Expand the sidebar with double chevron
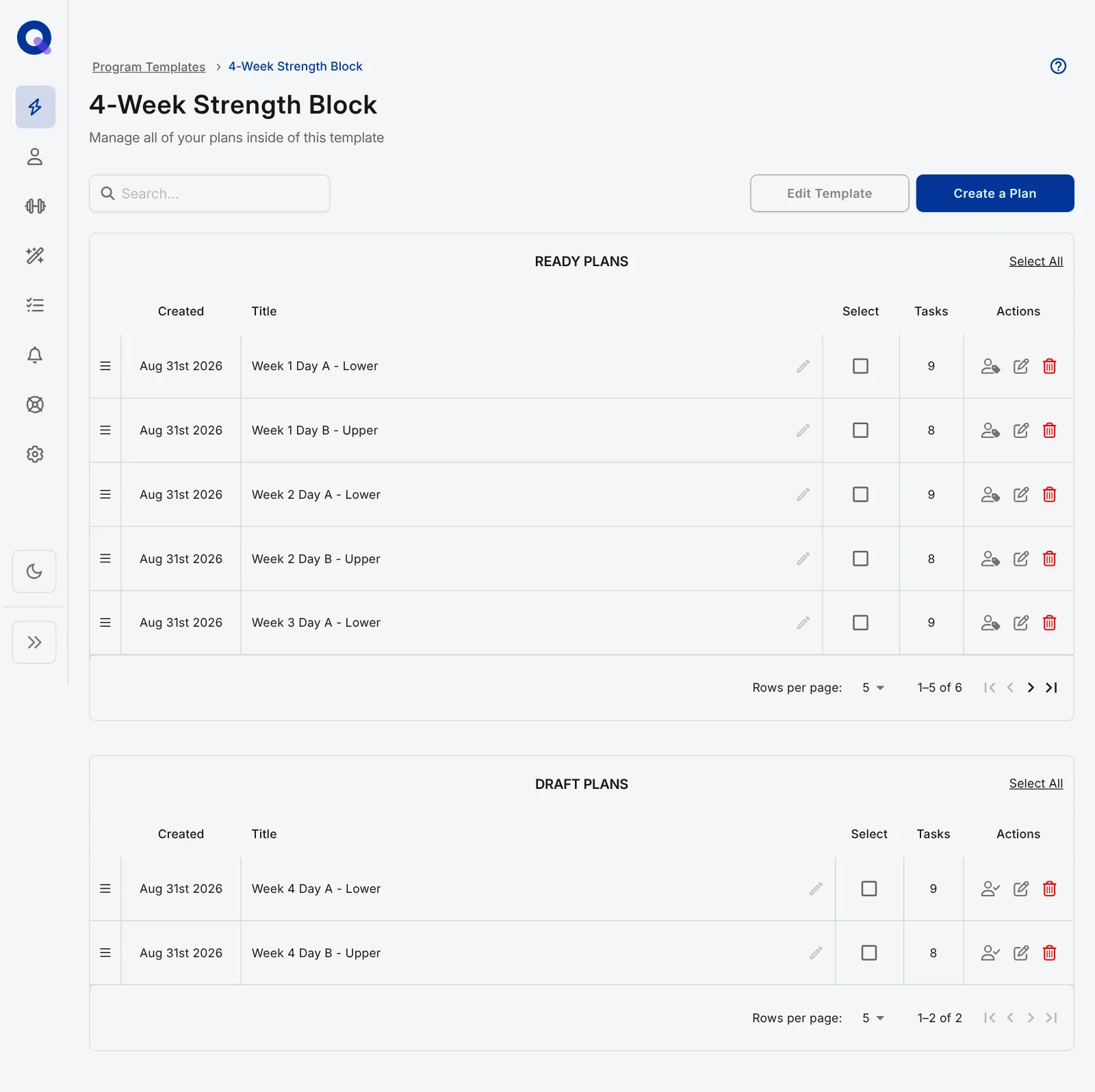The width and height of the screenshot is (1095, 1092). pyautogui.click(x=34, y=642)
